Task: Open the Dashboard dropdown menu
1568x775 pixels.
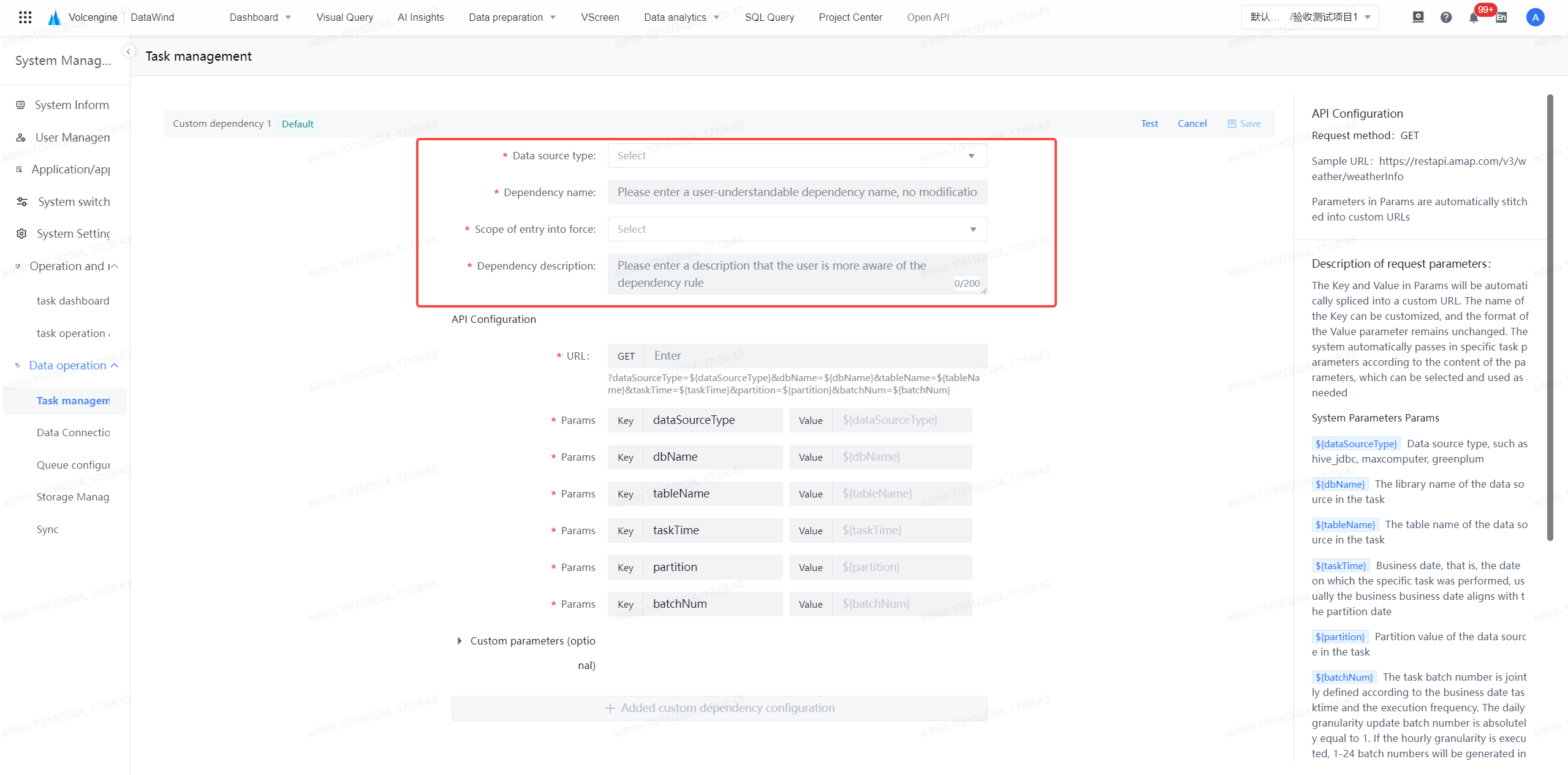Action: click(260, 17)
